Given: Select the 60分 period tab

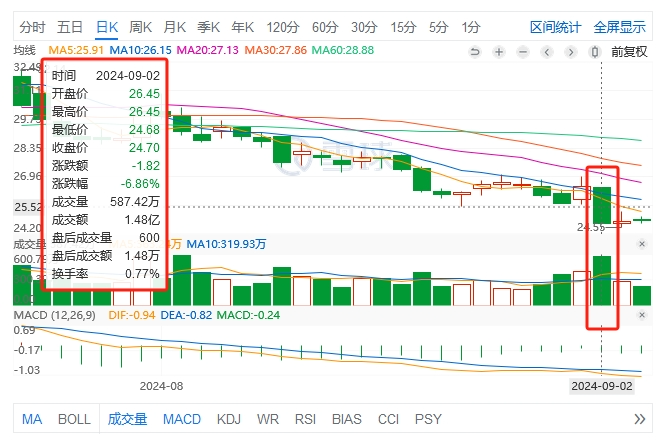Looking at the screenshot, I should pyautogui.click(x=324, y=26).
